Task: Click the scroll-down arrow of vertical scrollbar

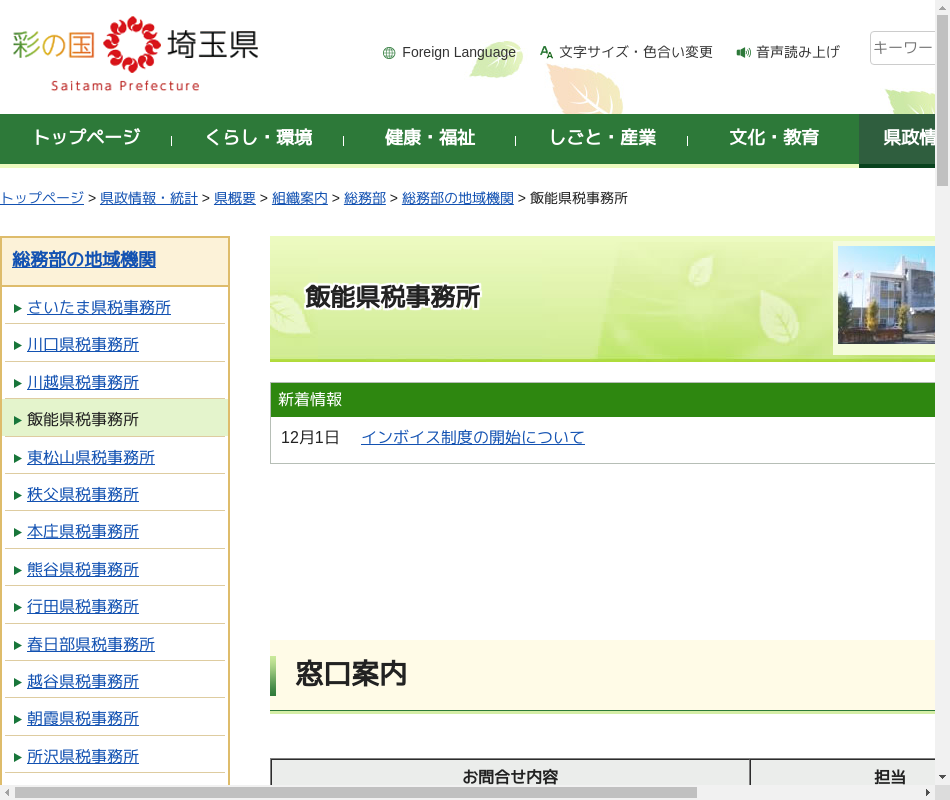Action: tap(942, 777)
